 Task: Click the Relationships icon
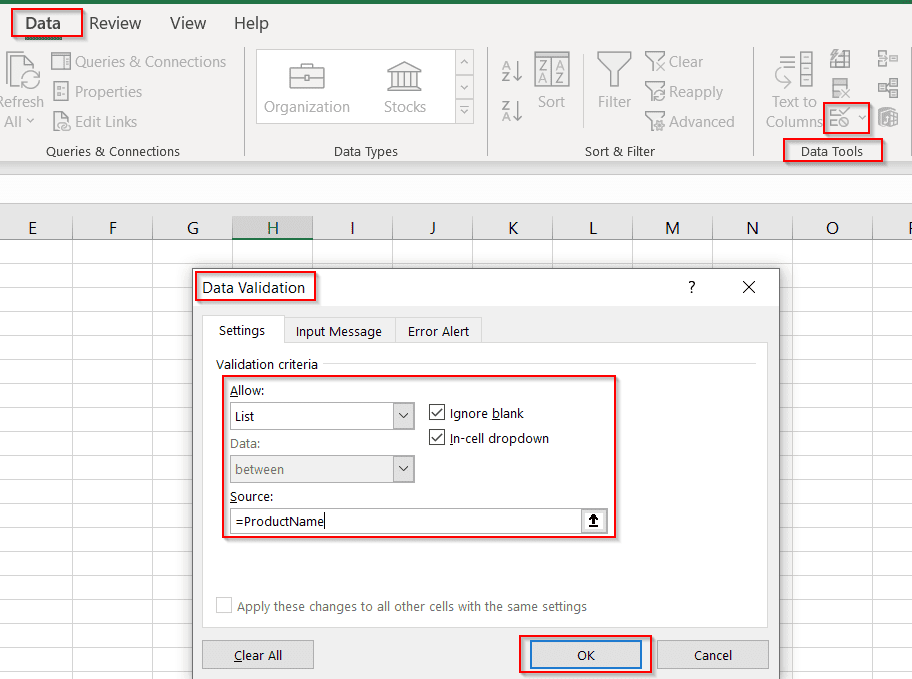[x=888, y=88]
